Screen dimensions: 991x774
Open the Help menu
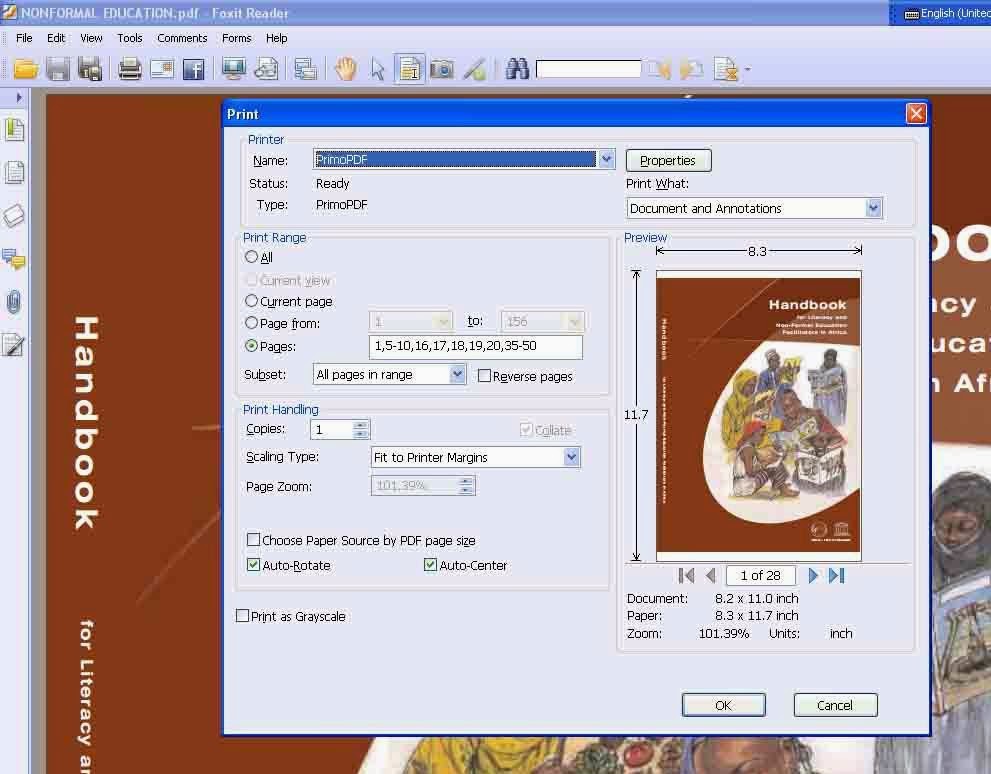[x=276, y=38]
